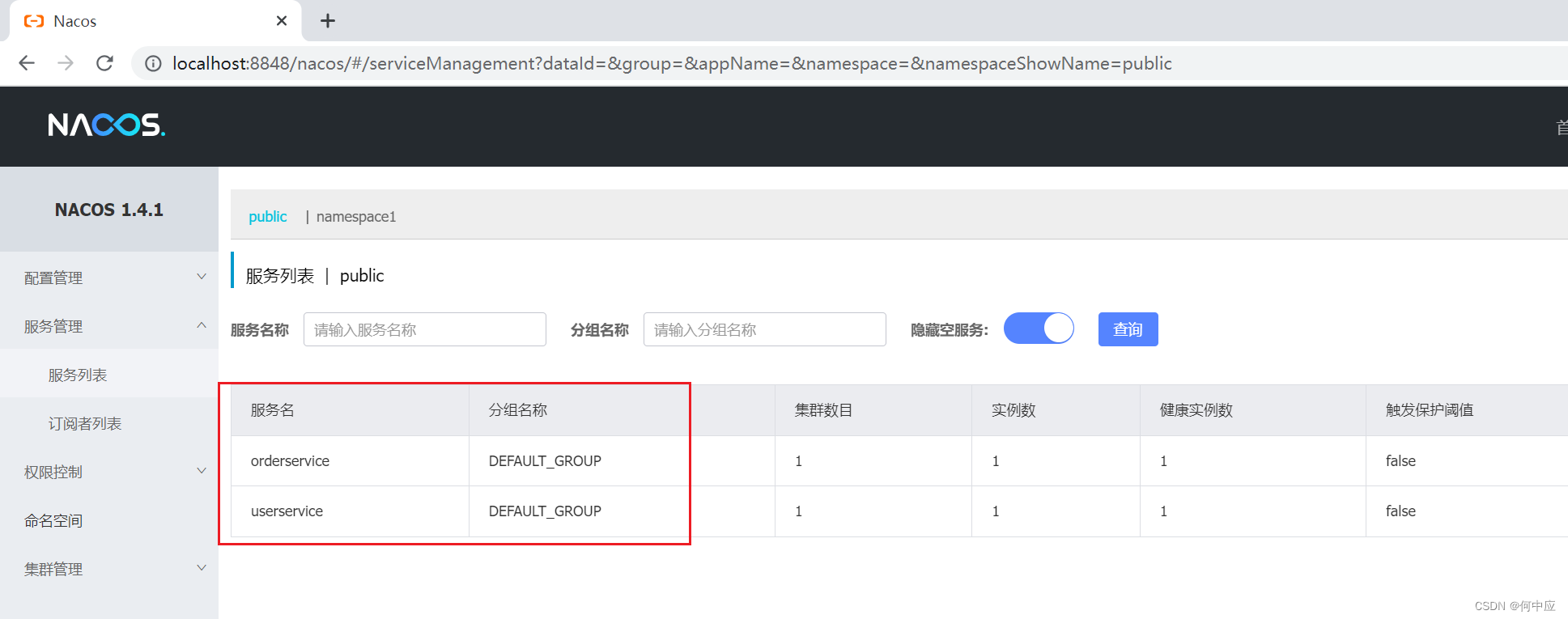The height and width of the screenshot is (619, 1568).
Task: Click the browser back arrow
Action: [27, 63]
